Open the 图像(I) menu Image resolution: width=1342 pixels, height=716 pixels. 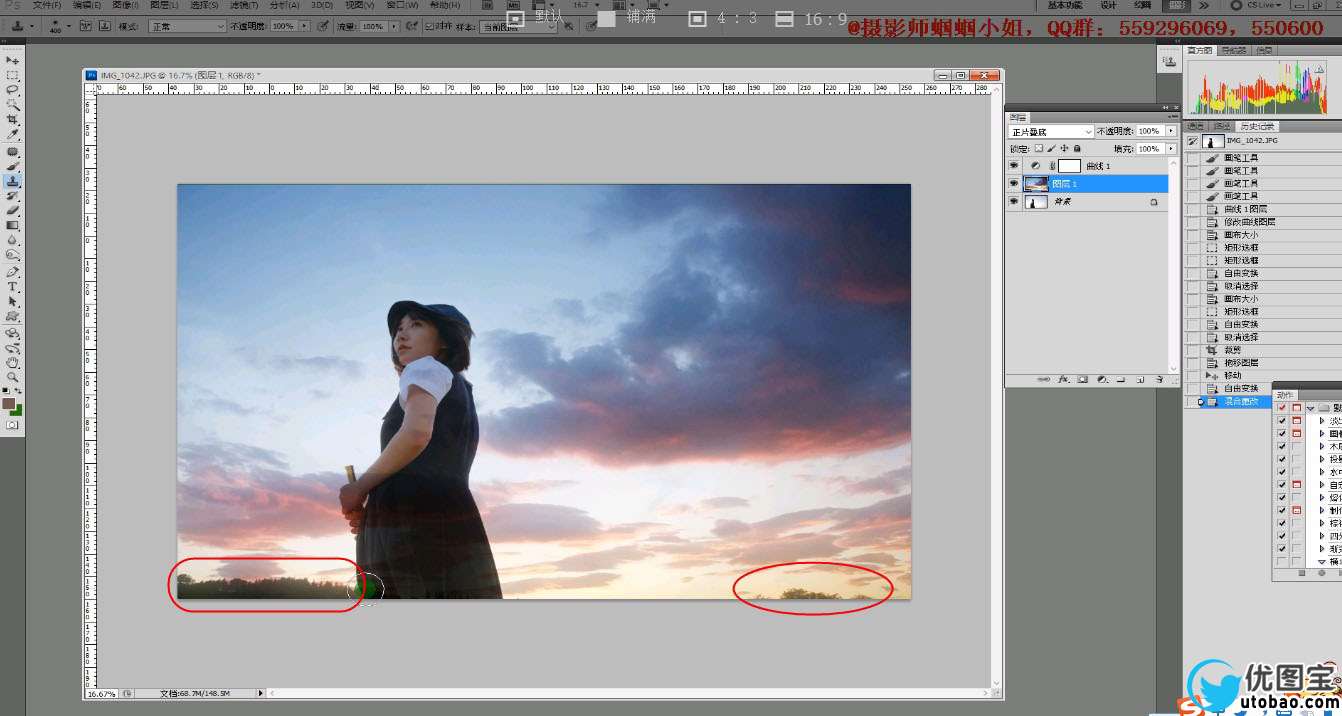click(x=126, y=5)
